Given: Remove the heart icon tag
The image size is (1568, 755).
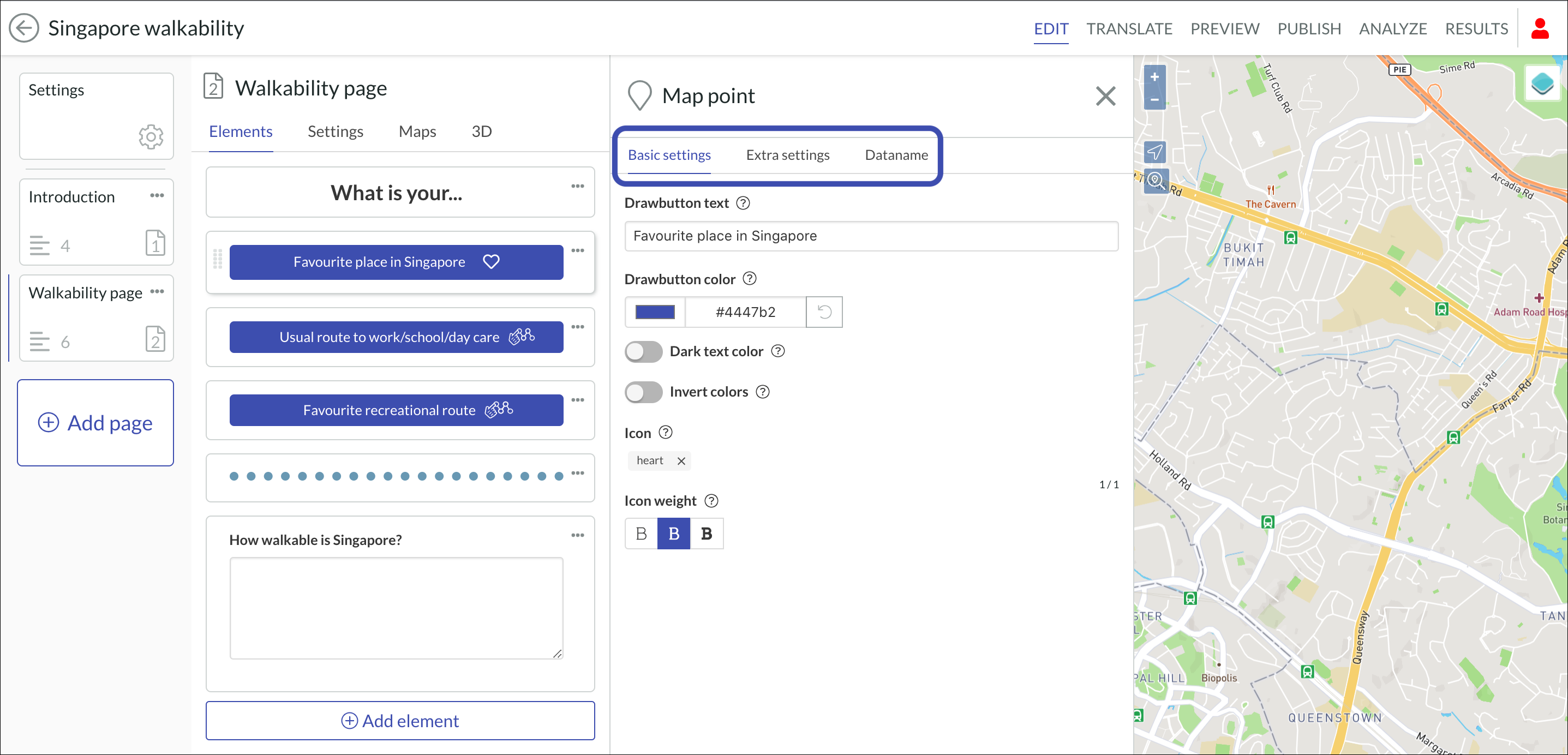Looking at the screenshot, I should click(x=681, y=462).
